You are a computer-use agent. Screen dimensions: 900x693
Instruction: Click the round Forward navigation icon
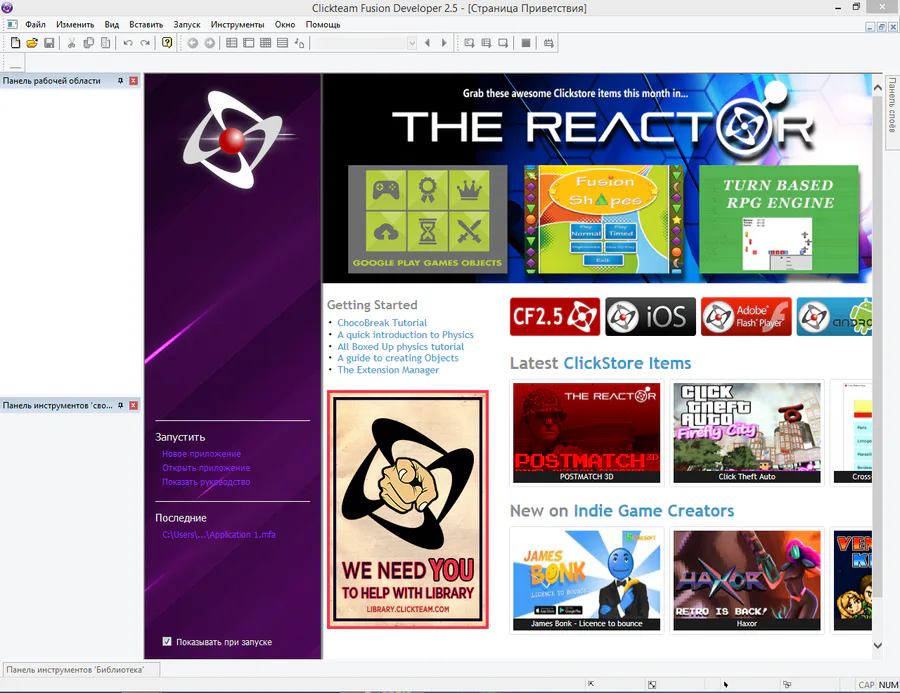[x=210, y=43]
